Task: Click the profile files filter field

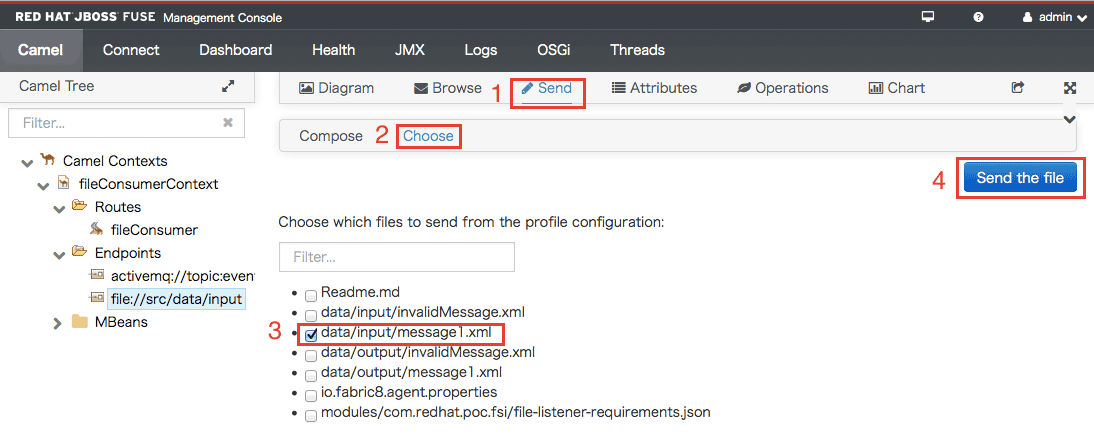Action: [396, 257]
